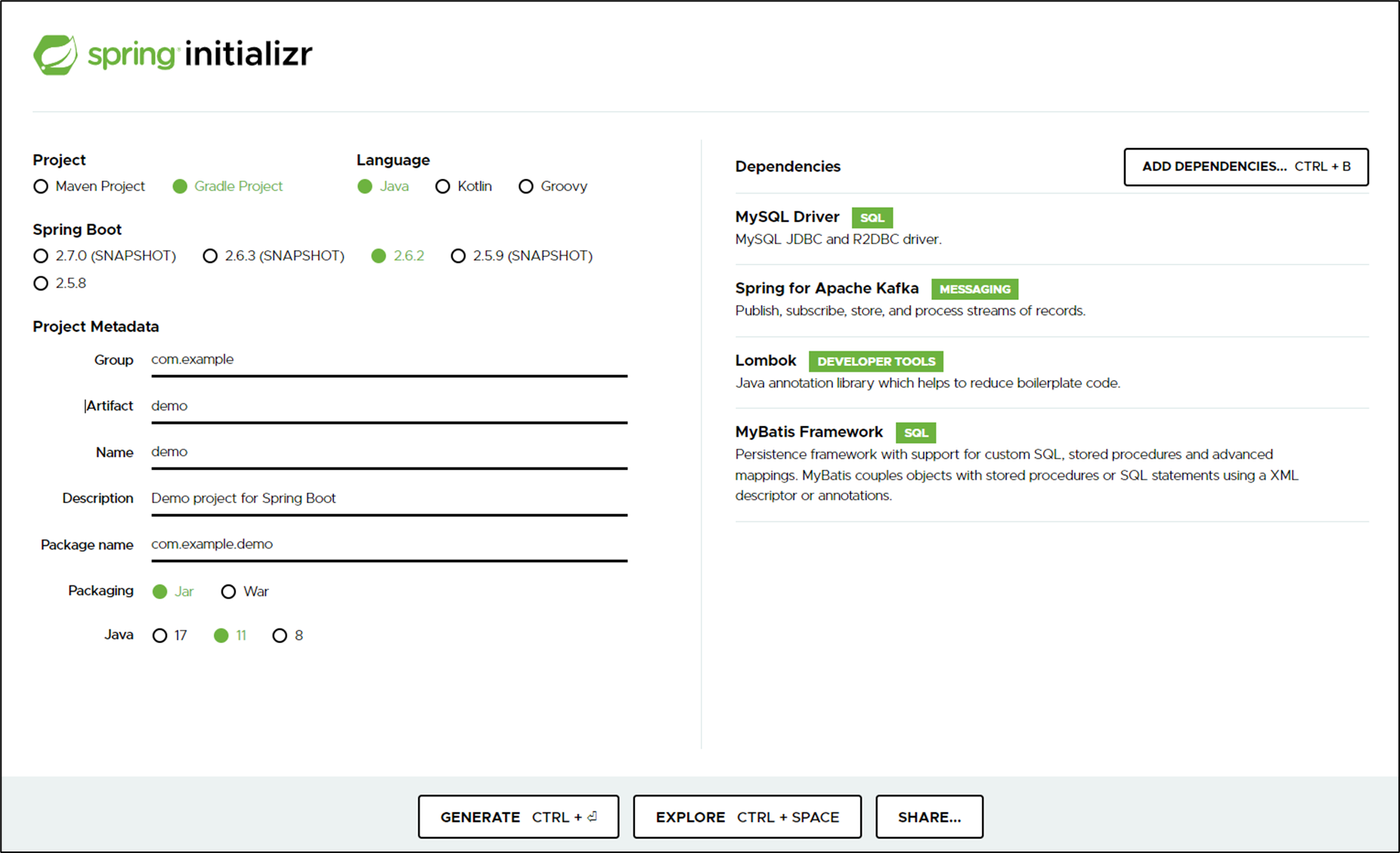Image resolution: width=1400 pixels, height=853 pixels.
Task: Focus the Description input field
Action: coord(389,499)
